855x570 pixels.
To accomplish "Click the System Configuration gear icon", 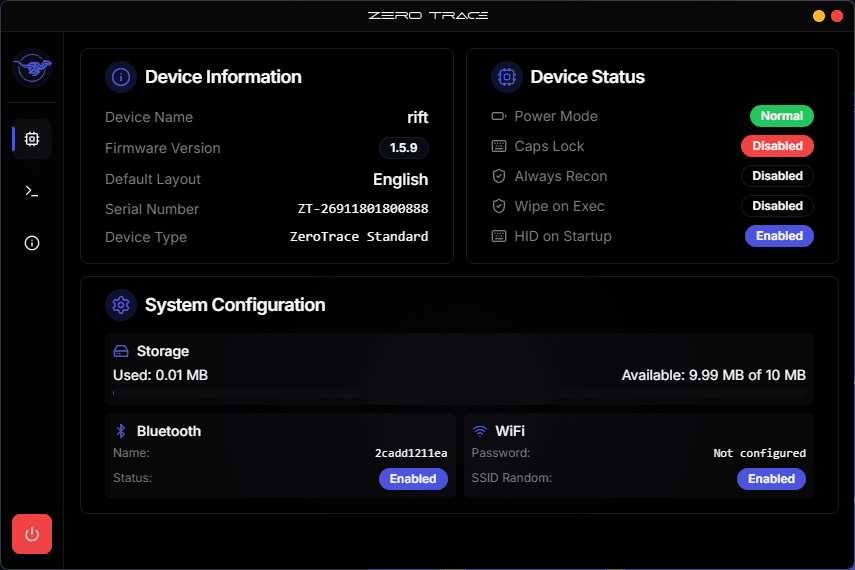I will pos(121,305).
